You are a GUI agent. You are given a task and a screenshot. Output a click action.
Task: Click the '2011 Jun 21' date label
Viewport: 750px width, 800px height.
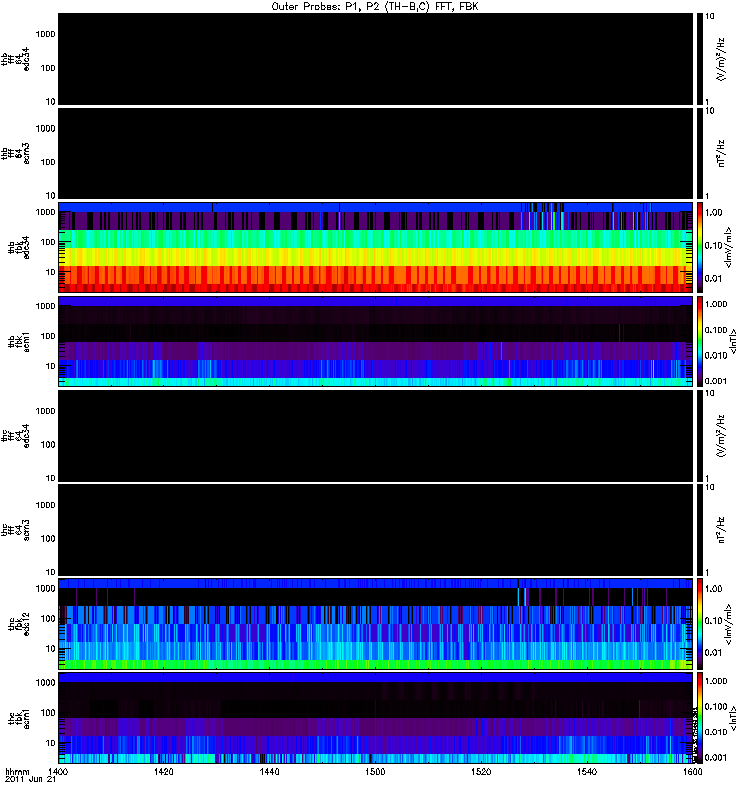[28, 782]
